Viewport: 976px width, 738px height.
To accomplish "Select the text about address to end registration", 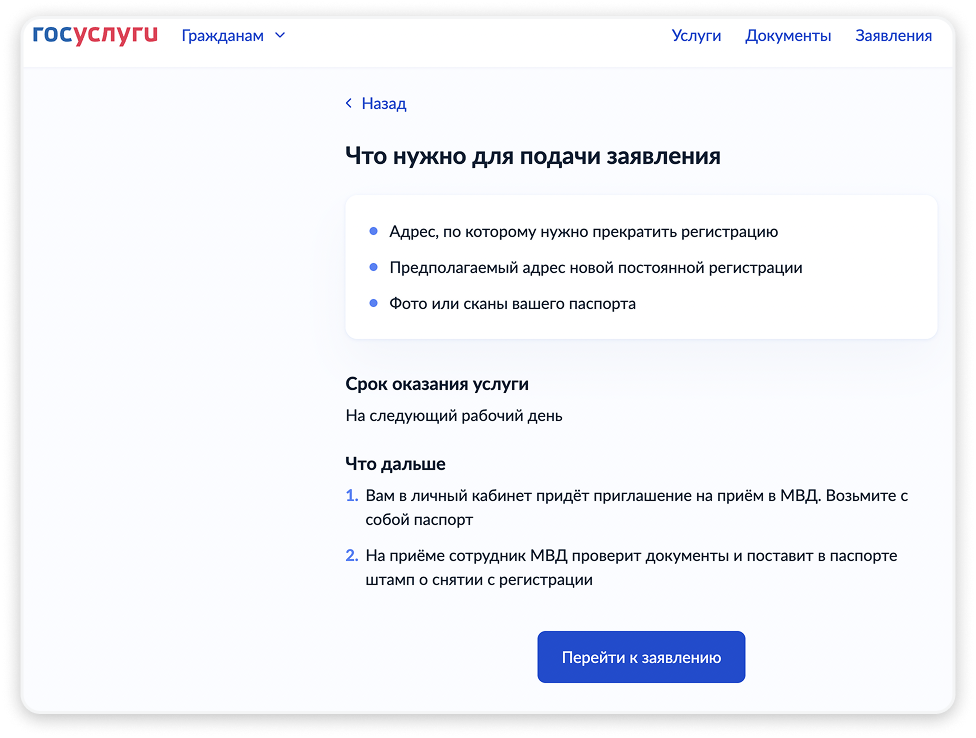I will tap(583, 232).
